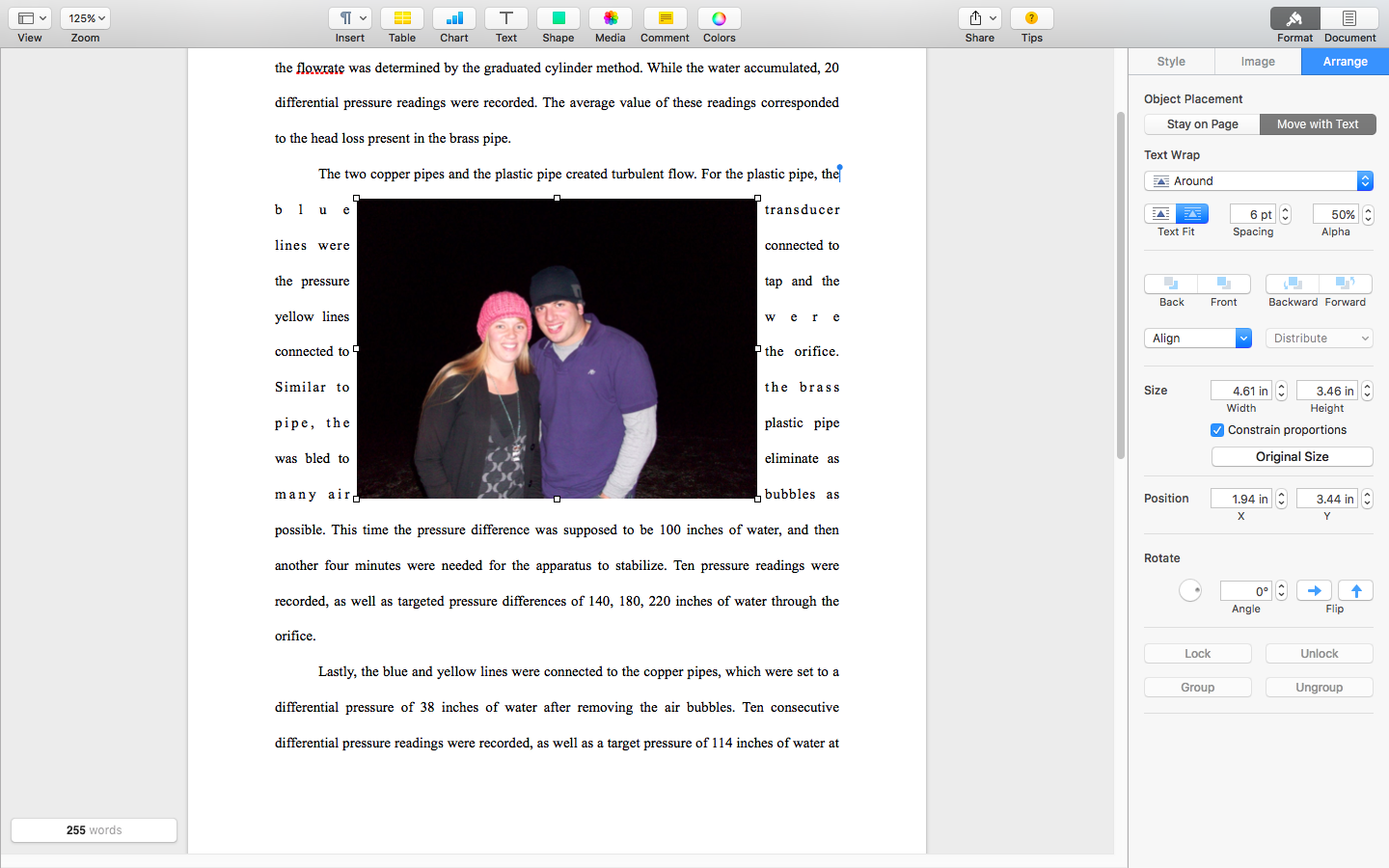1389x868 pixels.
Task: Click the Table toolbar icon
Action: pyautogui.click(x=402, y=18)
